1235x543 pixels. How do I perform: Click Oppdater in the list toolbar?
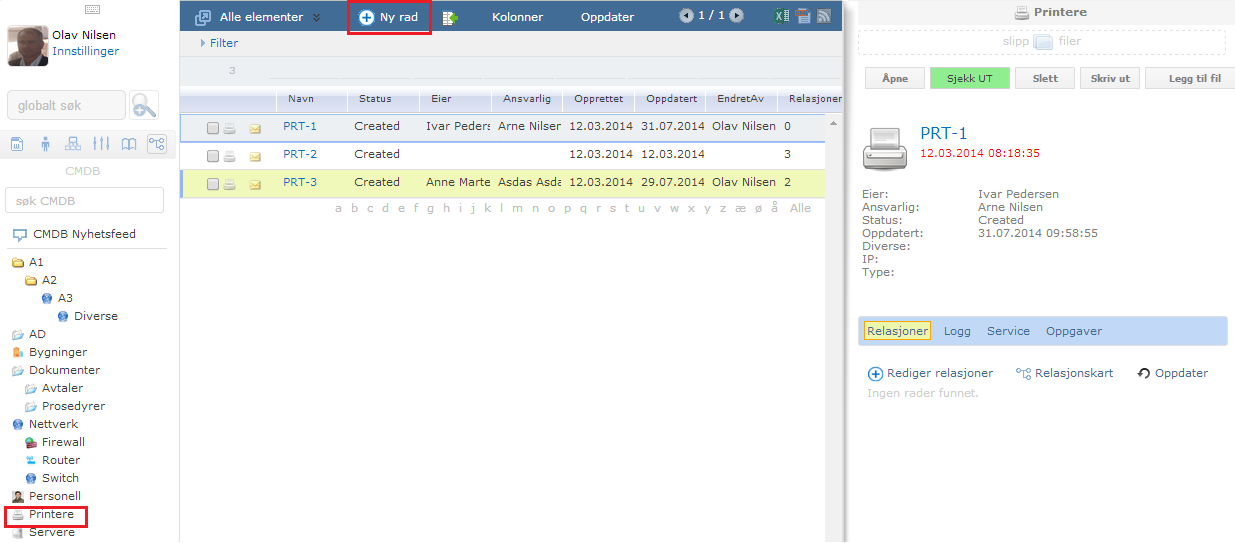pos(607,17)
